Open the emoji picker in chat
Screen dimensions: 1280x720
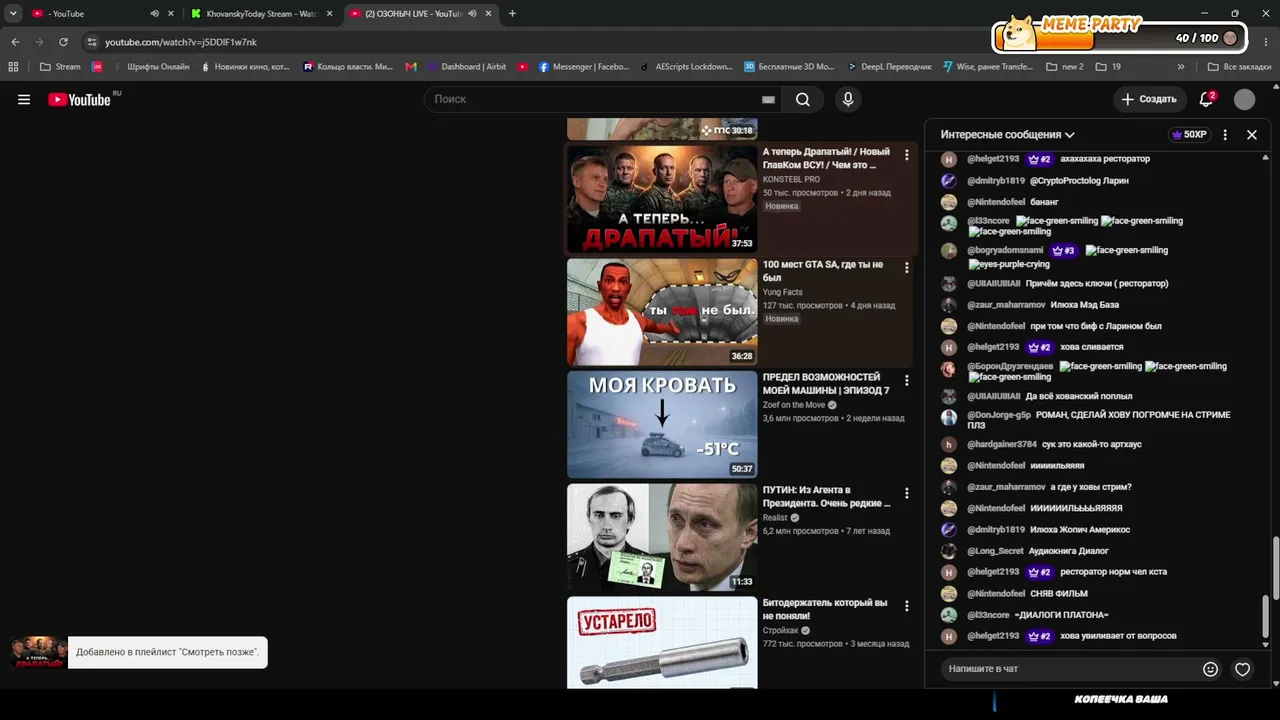(1210, 669)
